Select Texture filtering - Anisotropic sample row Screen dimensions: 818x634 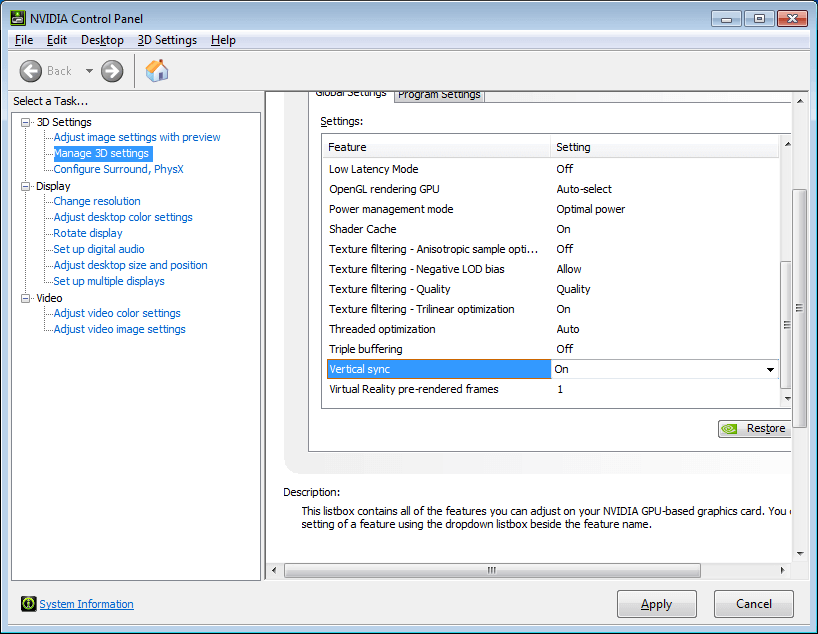(x=551, y=249)
